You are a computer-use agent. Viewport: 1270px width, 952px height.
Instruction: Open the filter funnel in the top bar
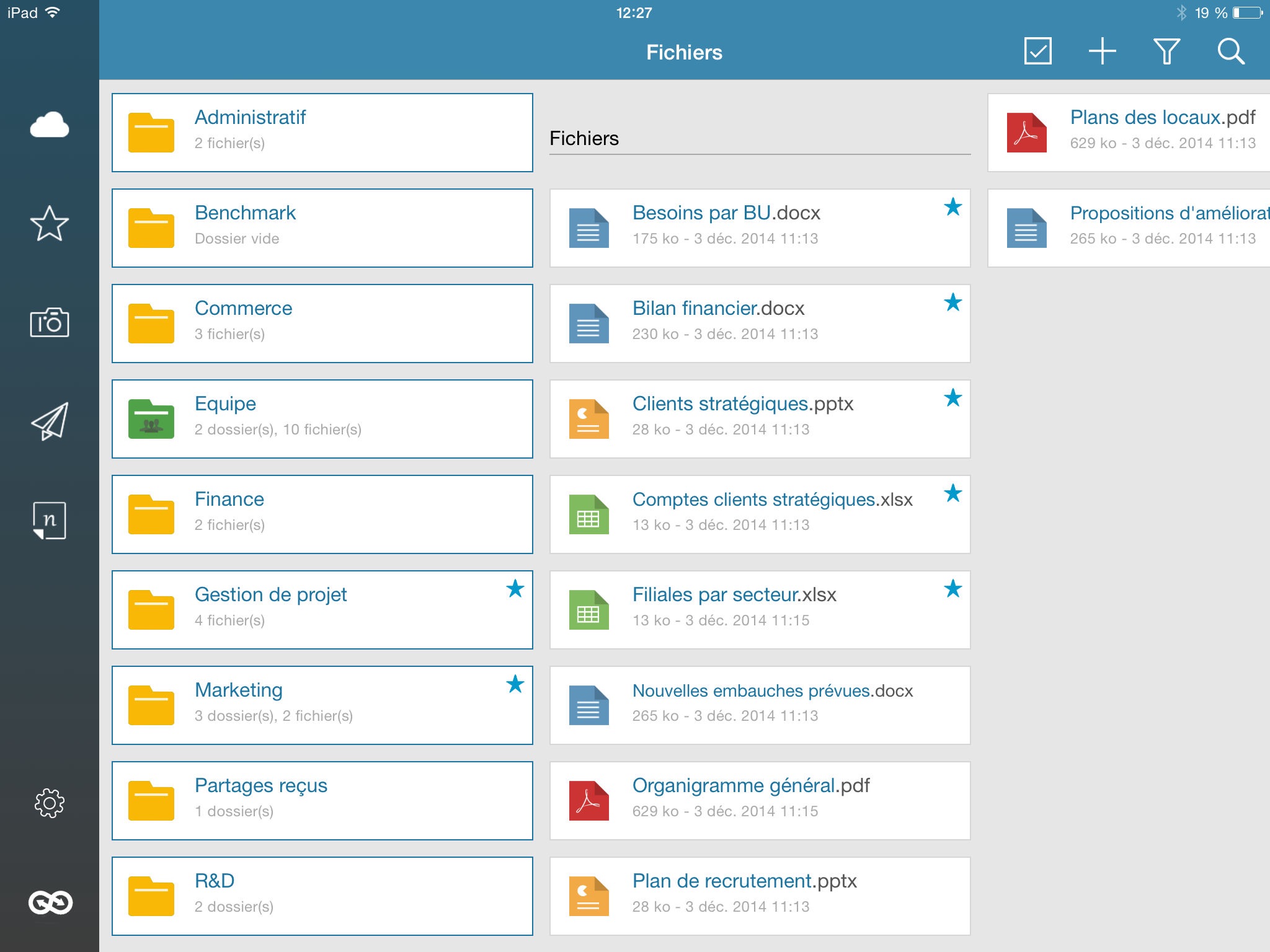coord(1166,51)
